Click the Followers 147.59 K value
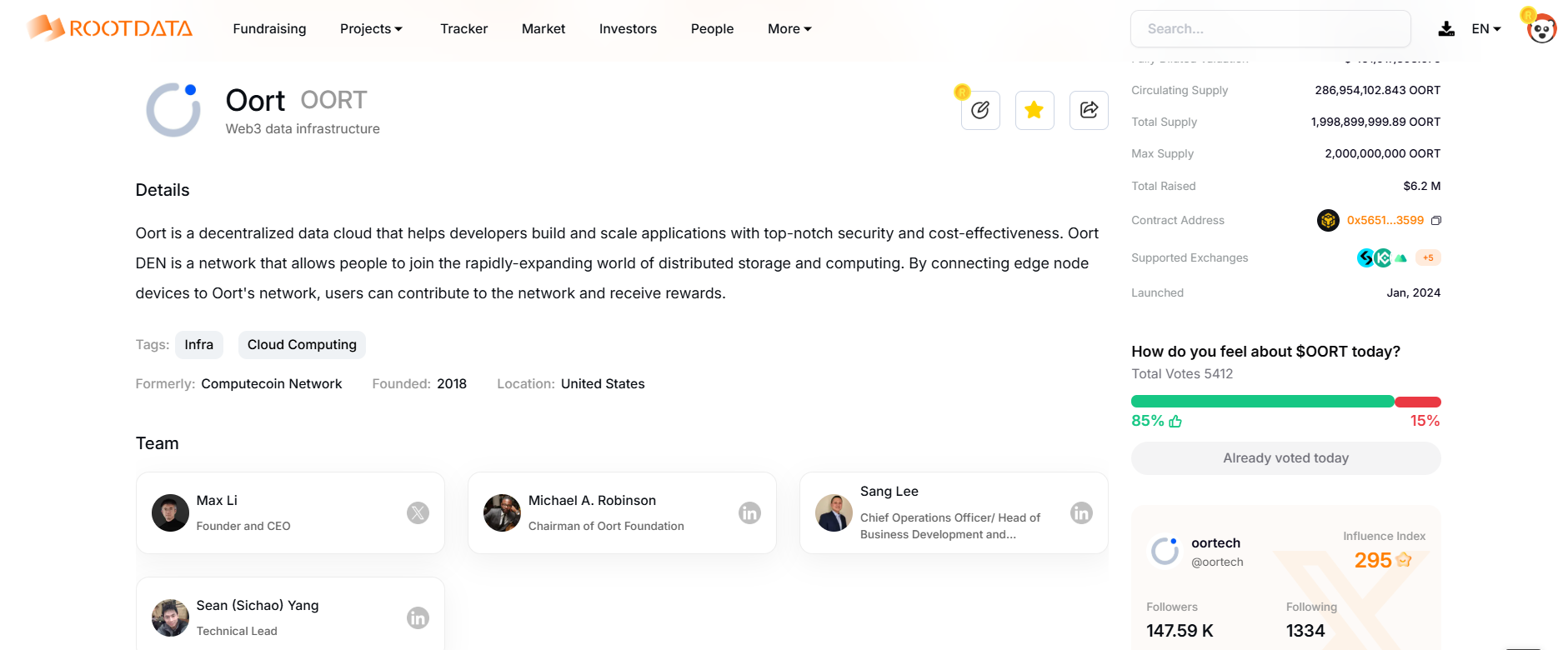1568x650 pixels. click(1180, 631)
